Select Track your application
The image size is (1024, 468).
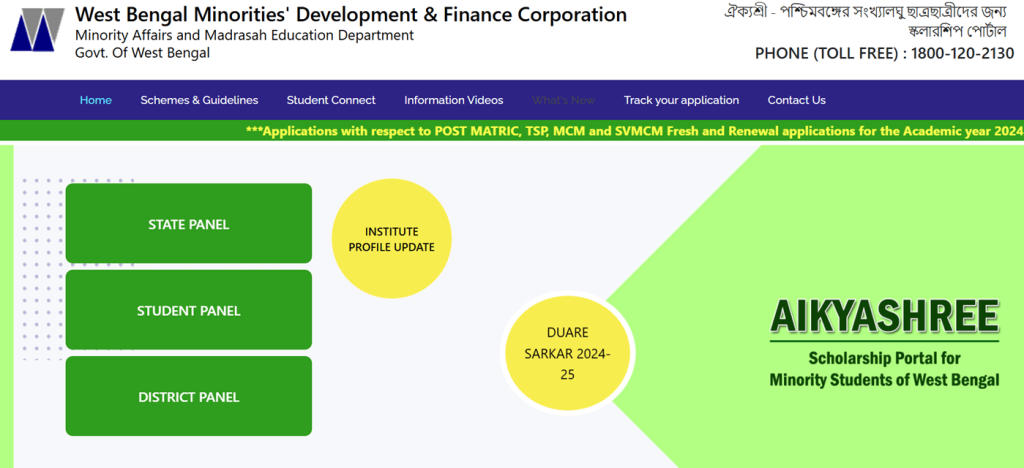pos(681,101)
